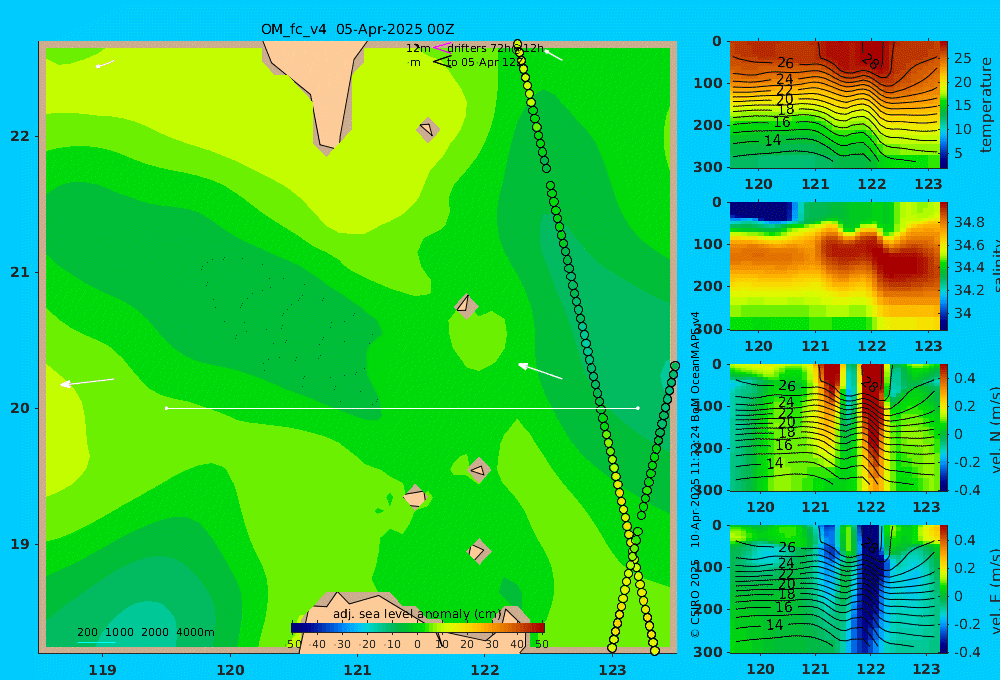Click the map latitude label '20'
Viewport: 1000px width, 680px height.
pos(20,408)
